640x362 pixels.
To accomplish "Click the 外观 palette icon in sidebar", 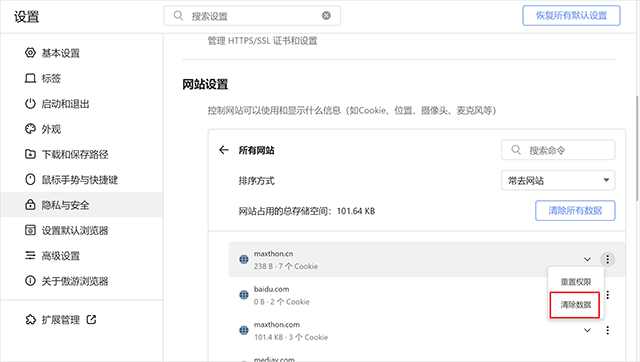I will click(30, 129).
